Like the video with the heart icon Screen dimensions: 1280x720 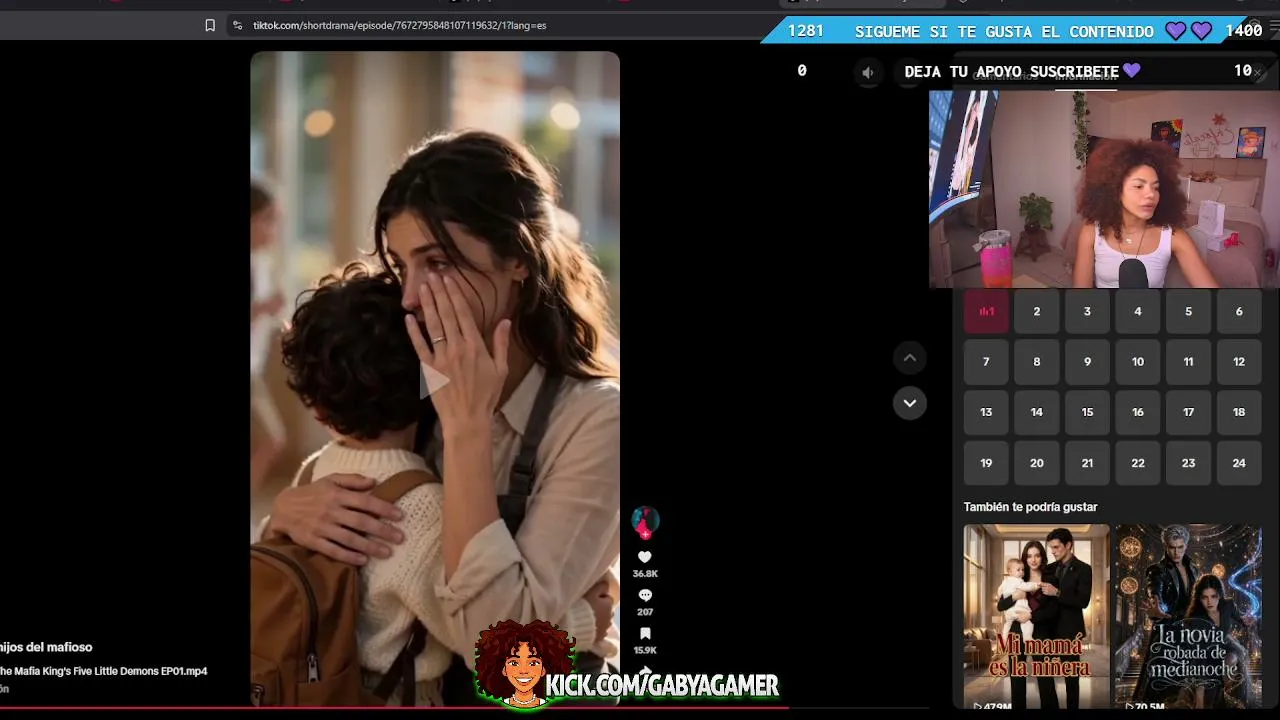(645, 557)
